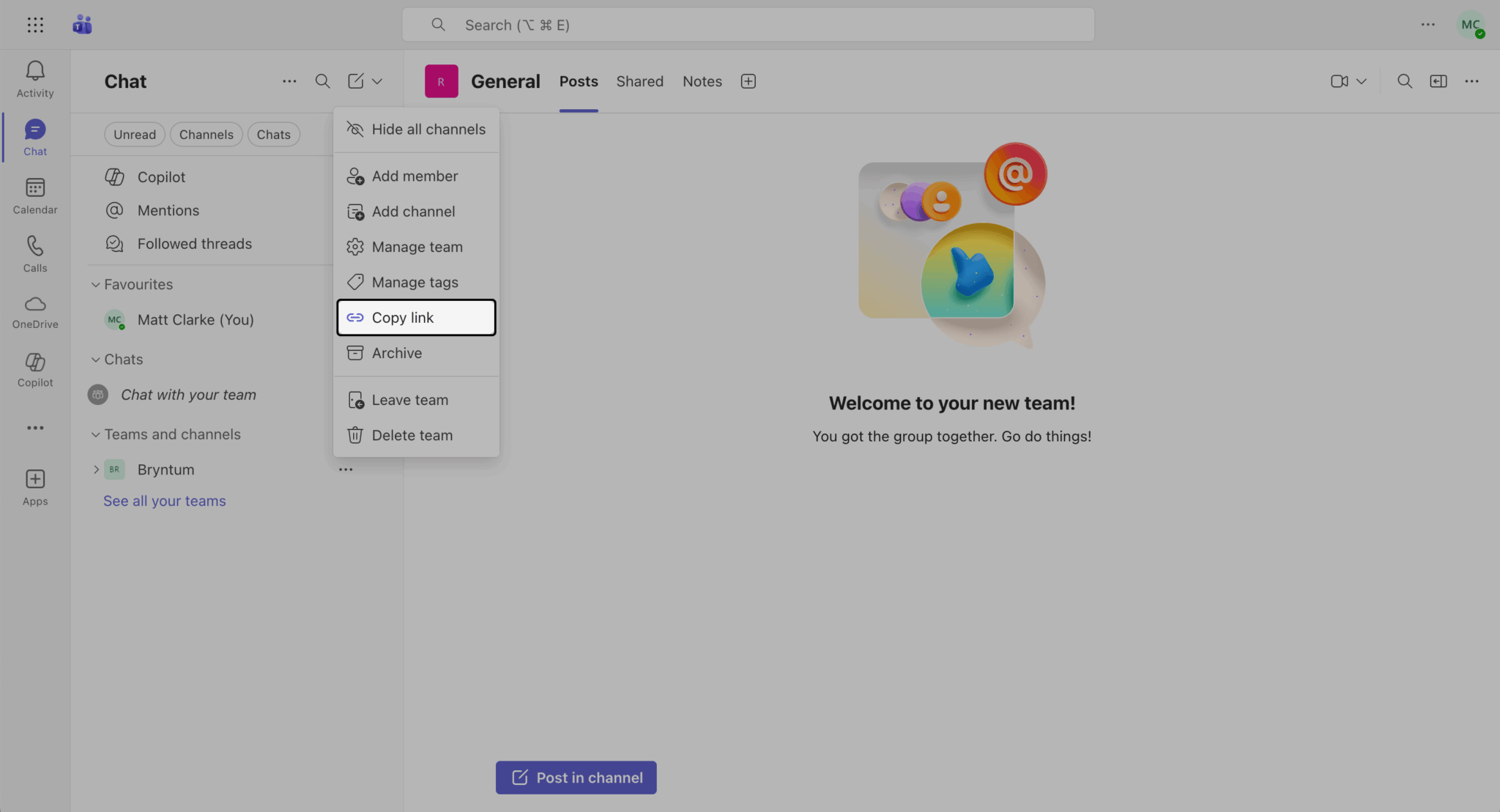1500x812 pixels.
Task: Click the open pane icon top right
Action: coord(1438,81)
